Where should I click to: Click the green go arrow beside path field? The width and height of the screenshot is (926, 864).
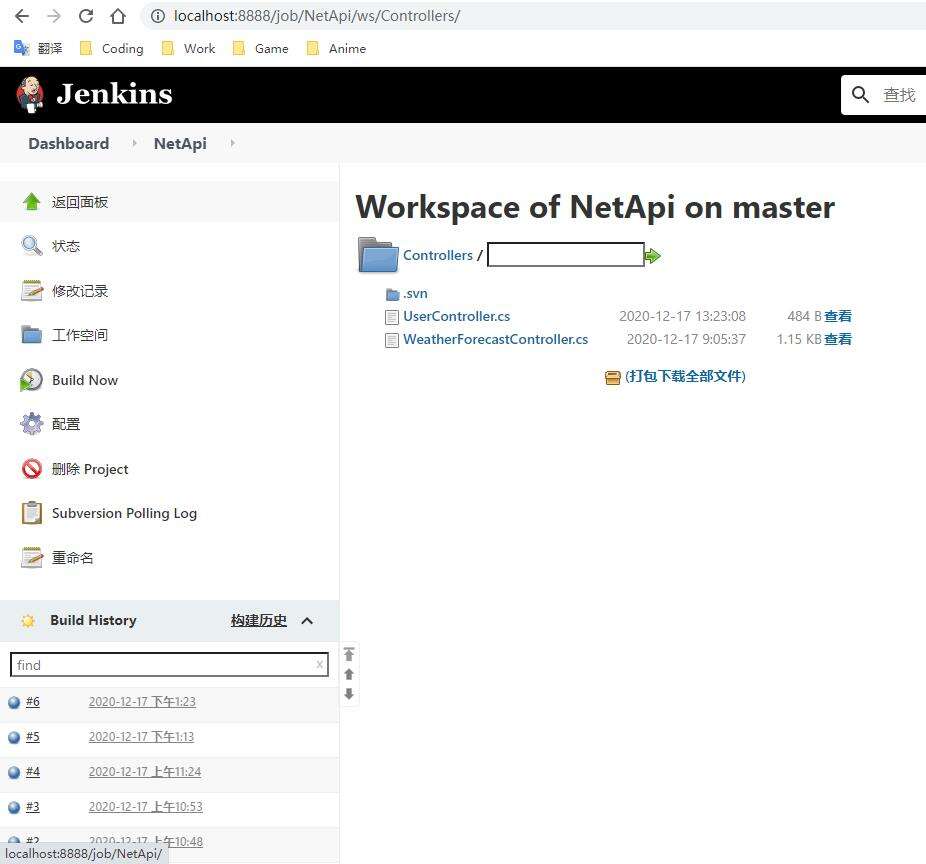pyautogui.click(x=653, y=256)
